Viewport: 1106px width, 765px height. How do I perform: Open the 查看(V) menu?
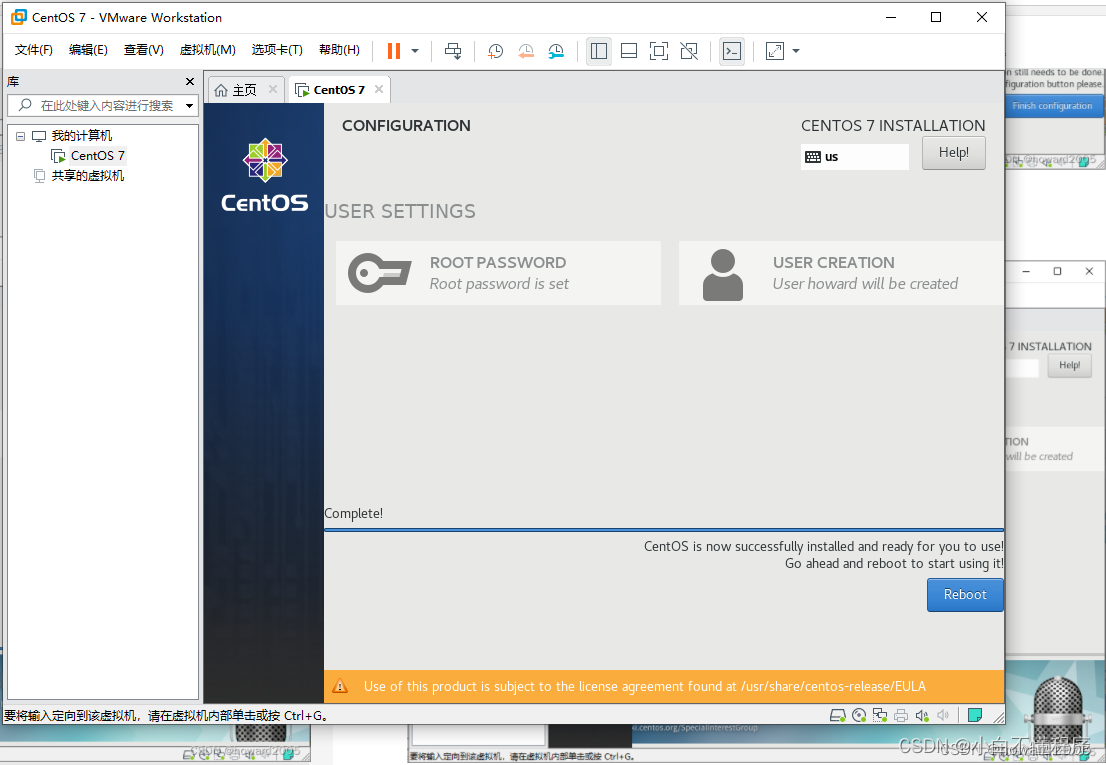click(143, 49)
